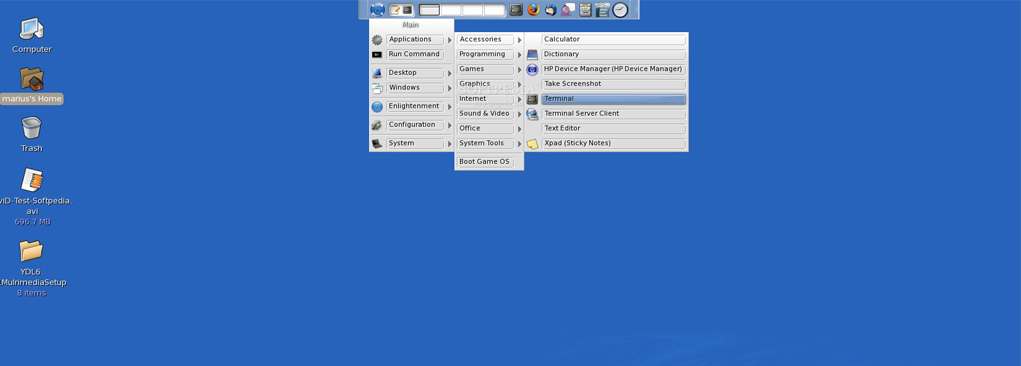Click the checklist icon beside the clock
This screenshot has width=1021, height=366.
click(x=602, y=10)
